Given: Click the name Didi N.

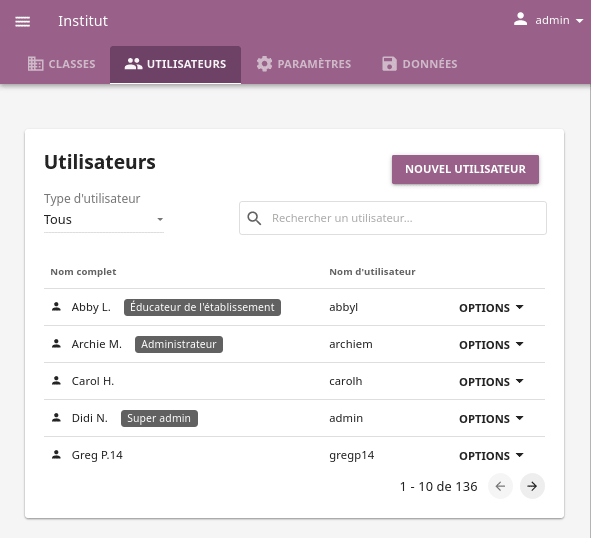Looking at the screenshot, I should coord(90,418).
